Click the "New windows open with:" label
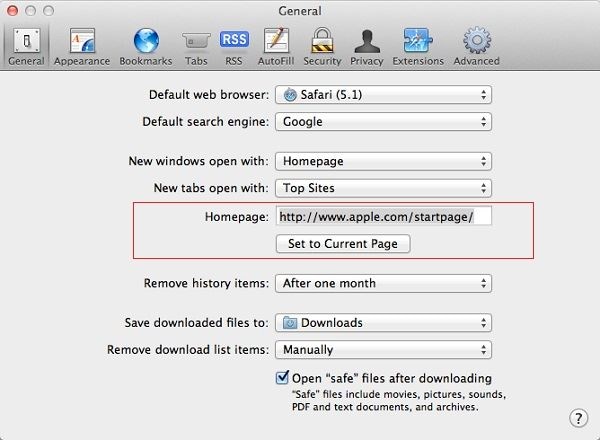Screen dimensions: 600x440 (x=199, y=161)
